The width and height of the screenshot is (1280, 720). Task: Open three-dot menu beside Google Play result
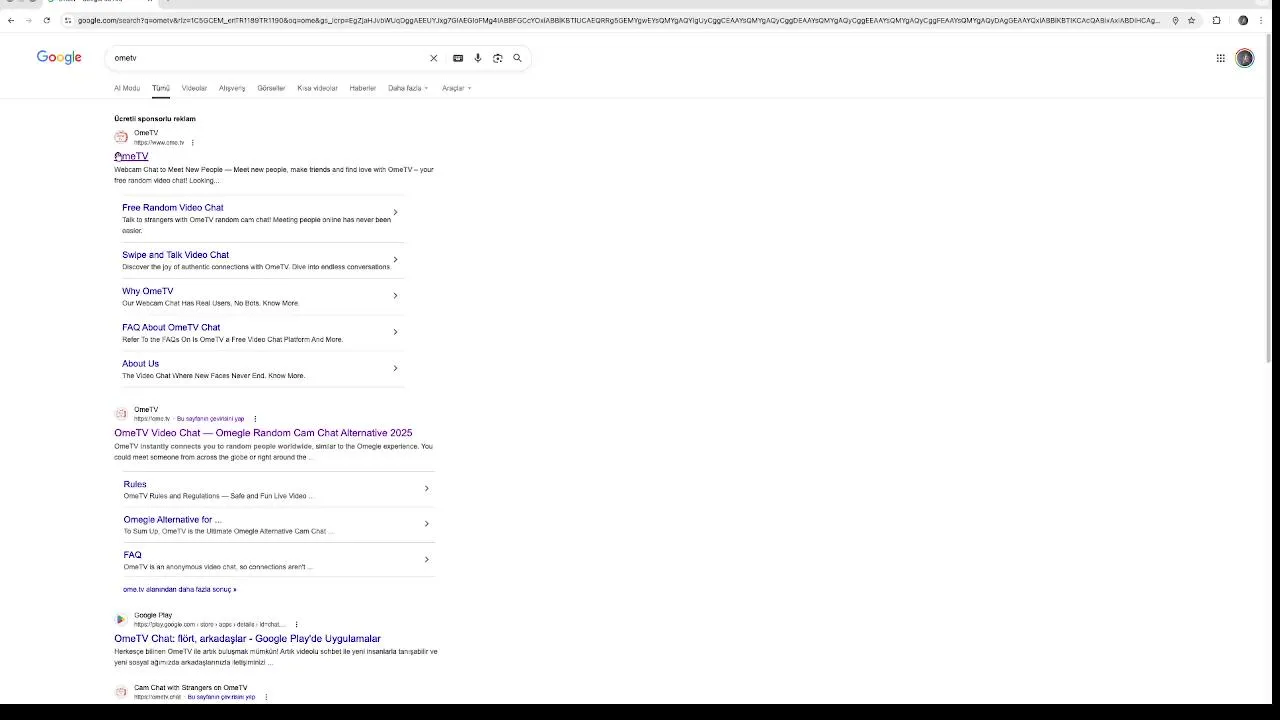296,625
